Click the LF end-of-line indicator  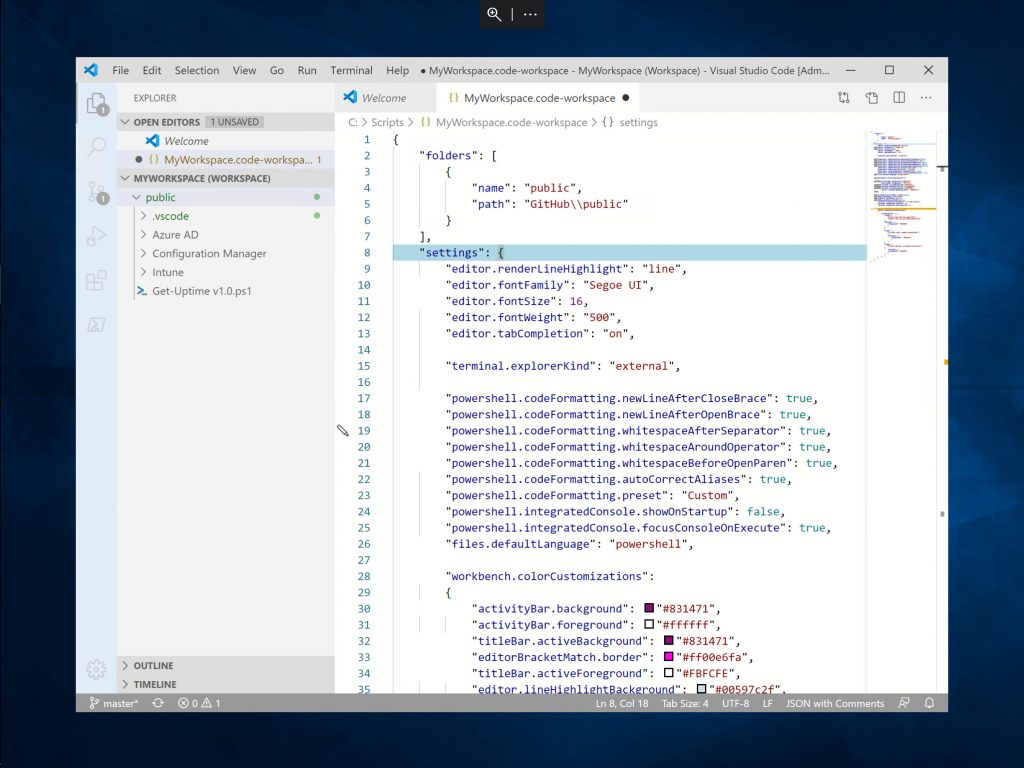pos(767,703)
